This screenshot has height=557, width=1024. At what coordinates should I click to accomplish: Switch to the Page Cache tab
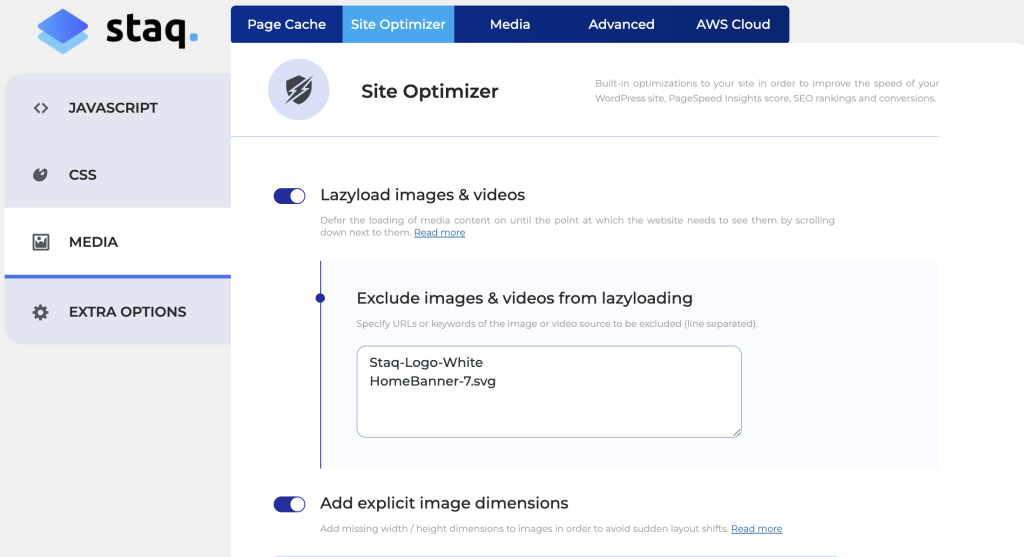tap(286, 24)
